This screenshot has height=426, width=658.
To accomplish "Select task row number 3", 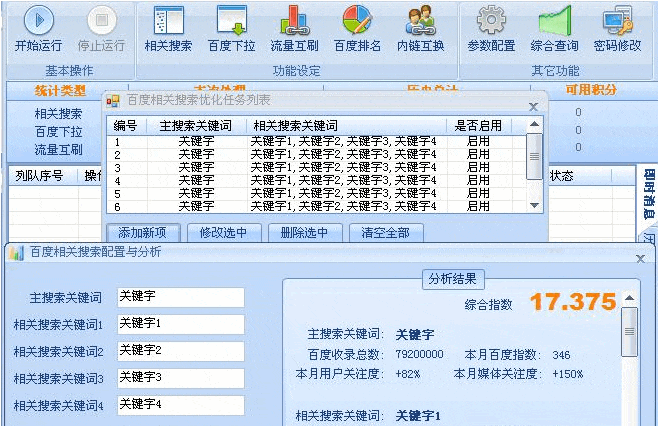I will [317, 167].
